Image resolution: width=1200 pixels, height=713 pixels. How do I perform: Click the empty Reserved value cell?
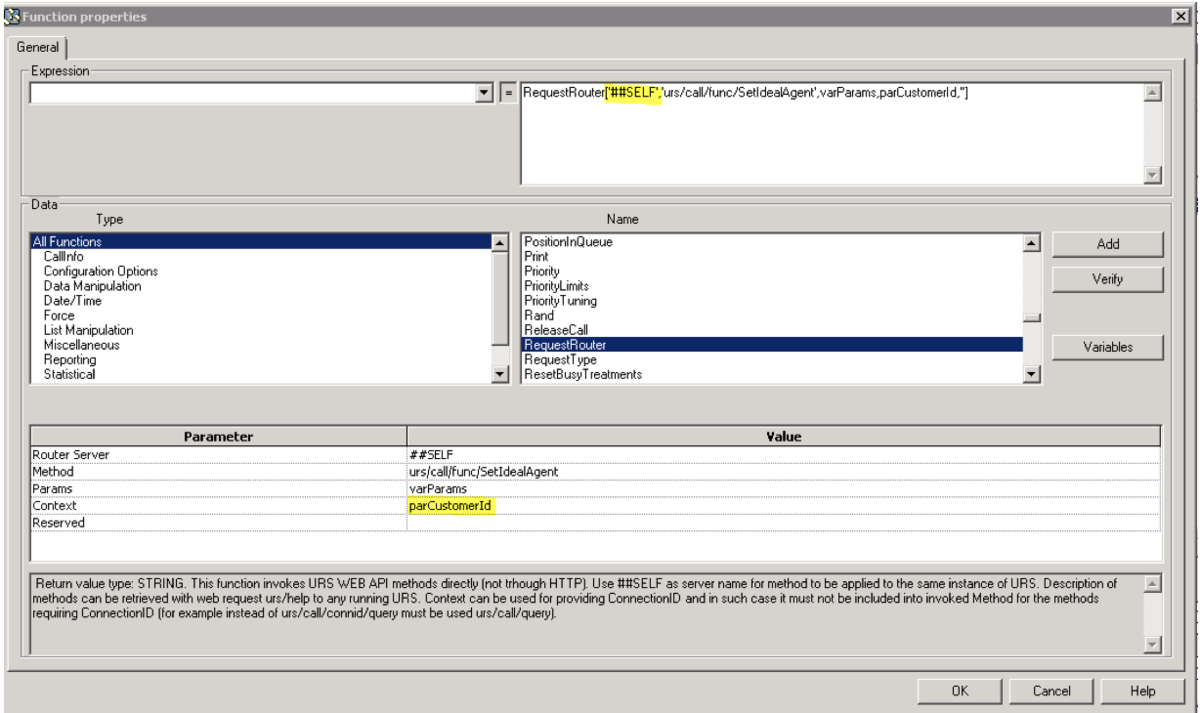[783, 523]
